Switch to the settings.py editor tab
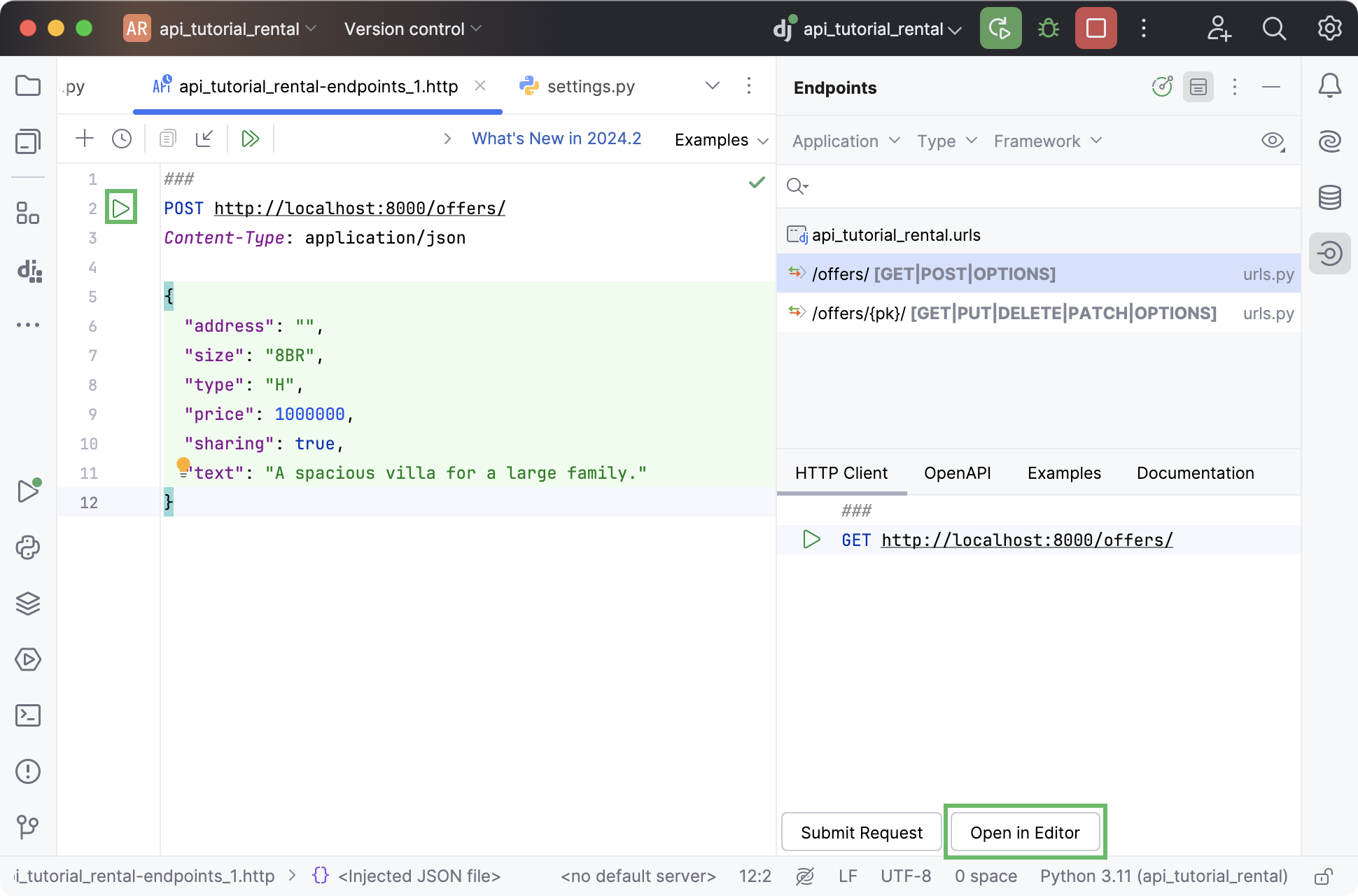The width and height of the screenshot is (1358, 896). click(590, 85)
